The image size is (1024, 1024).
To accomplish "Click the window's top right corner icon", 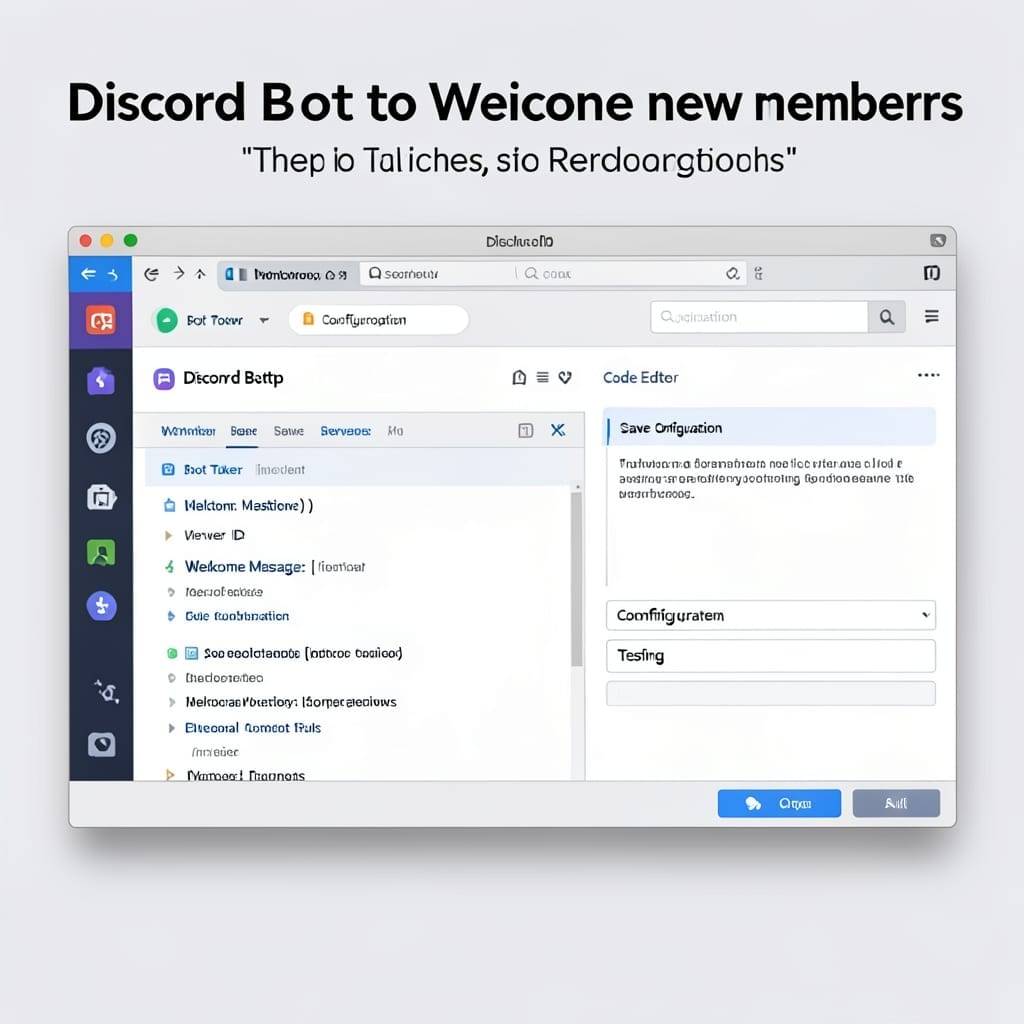I will point(938,241).
